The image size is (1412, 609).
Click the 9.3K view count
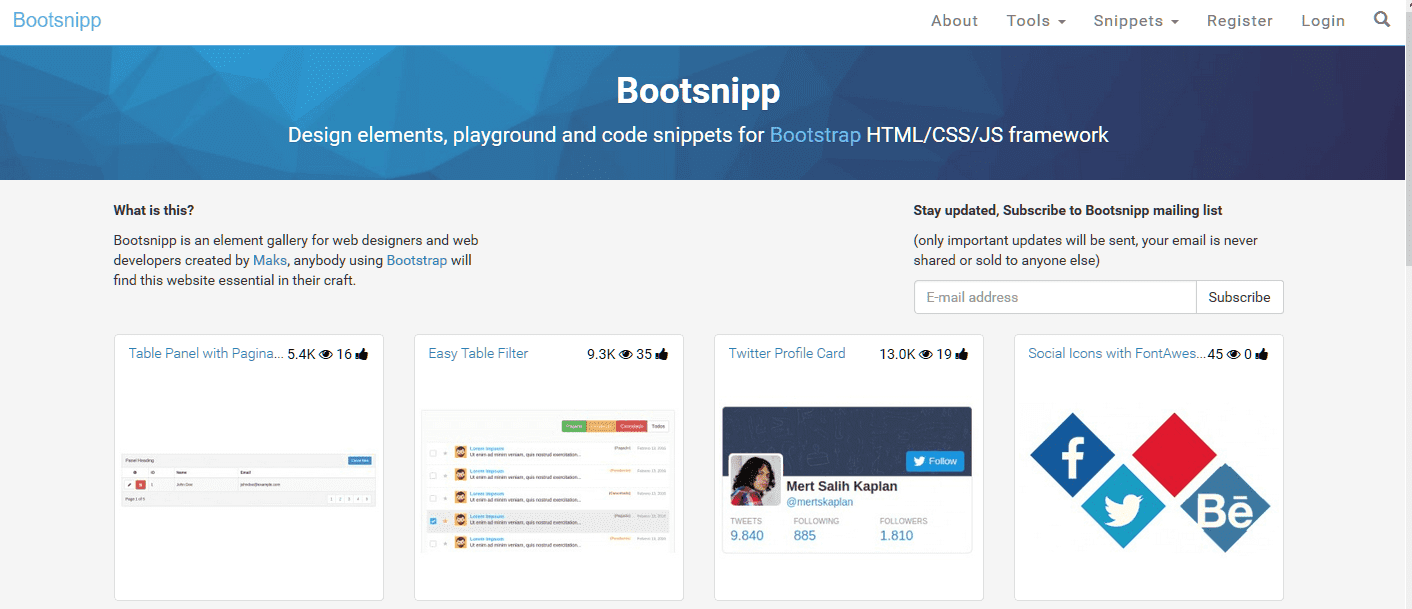point(601,354)
